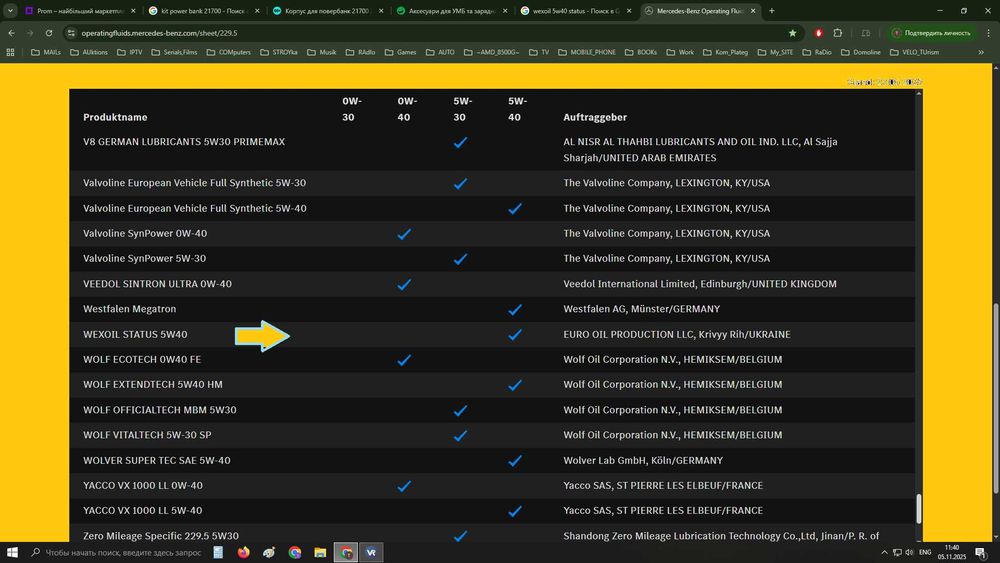Switch to the Корпус для повербанк tab

coord(325,11)
